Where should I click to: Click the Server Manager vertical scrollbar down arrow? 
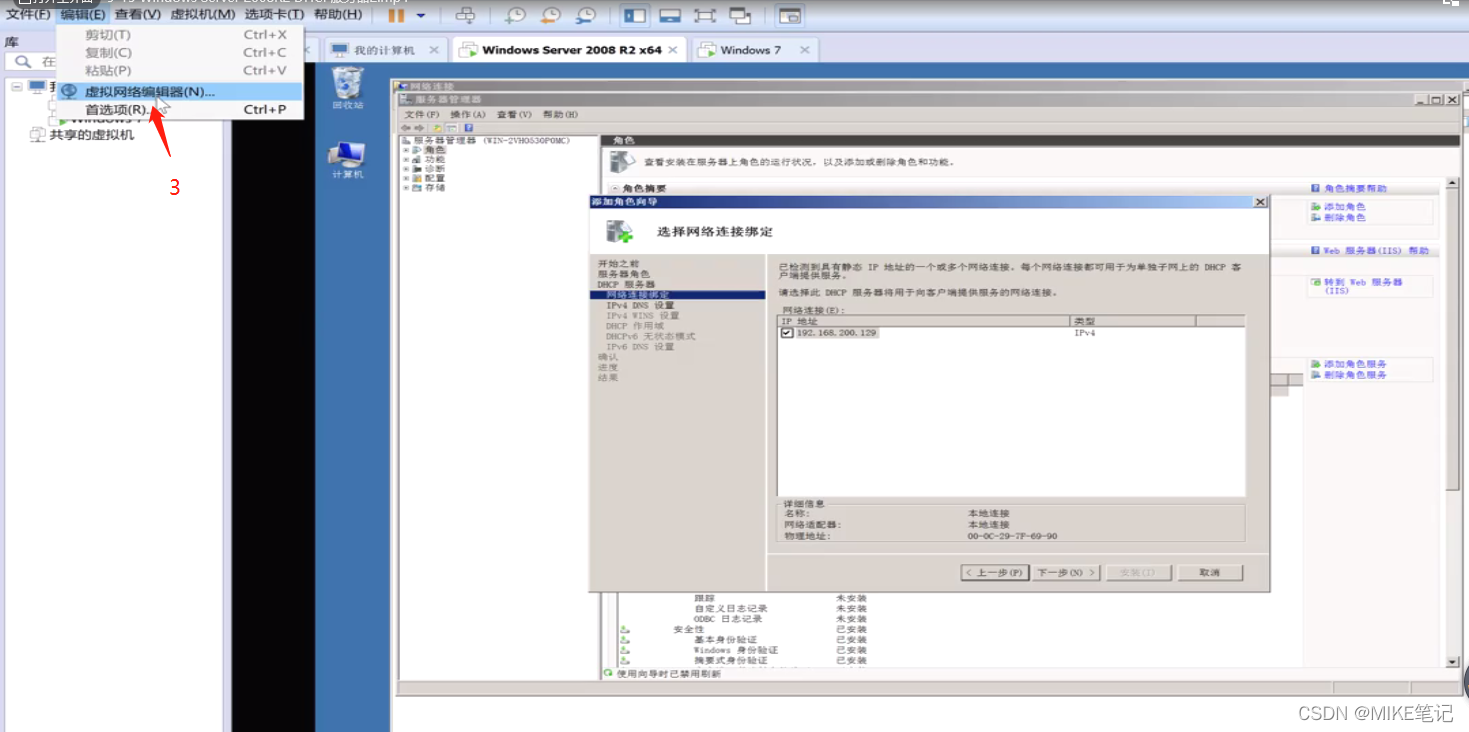click(x=1453, y=662)
